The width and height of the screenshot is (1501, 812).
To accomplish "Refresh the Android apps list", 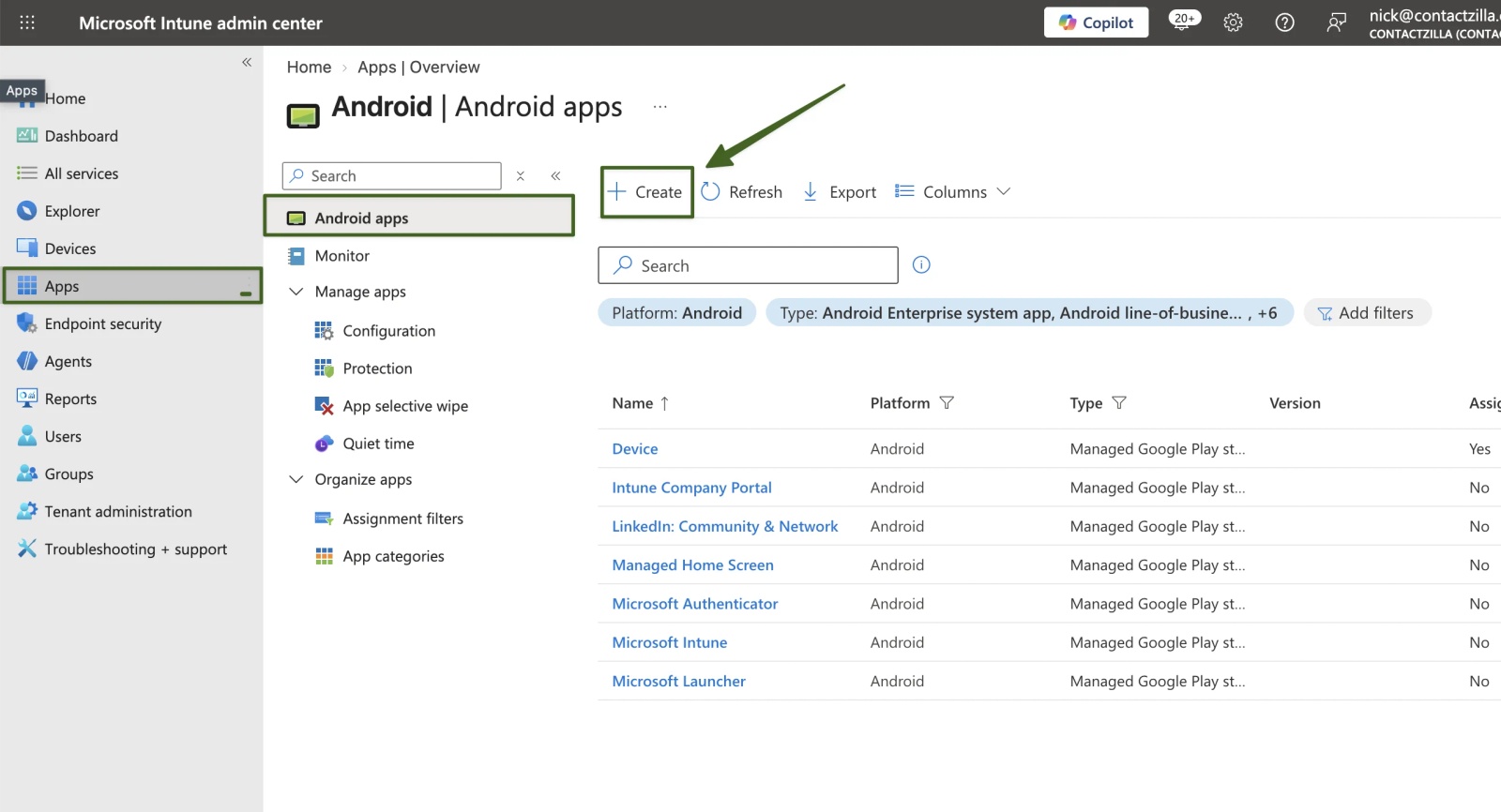I will pyautogui.click(x=742, y=192).
